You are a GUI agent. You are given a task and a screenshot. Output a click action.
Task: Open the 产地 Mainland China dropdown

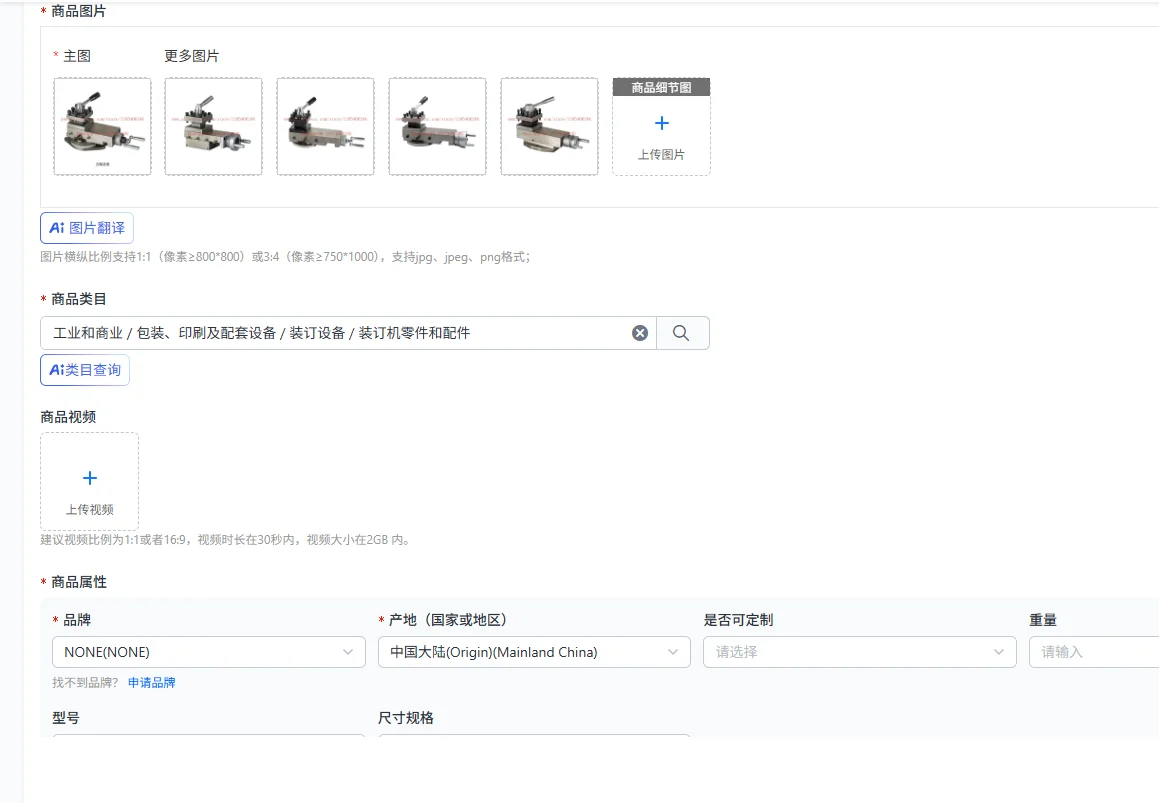[534, 652]
